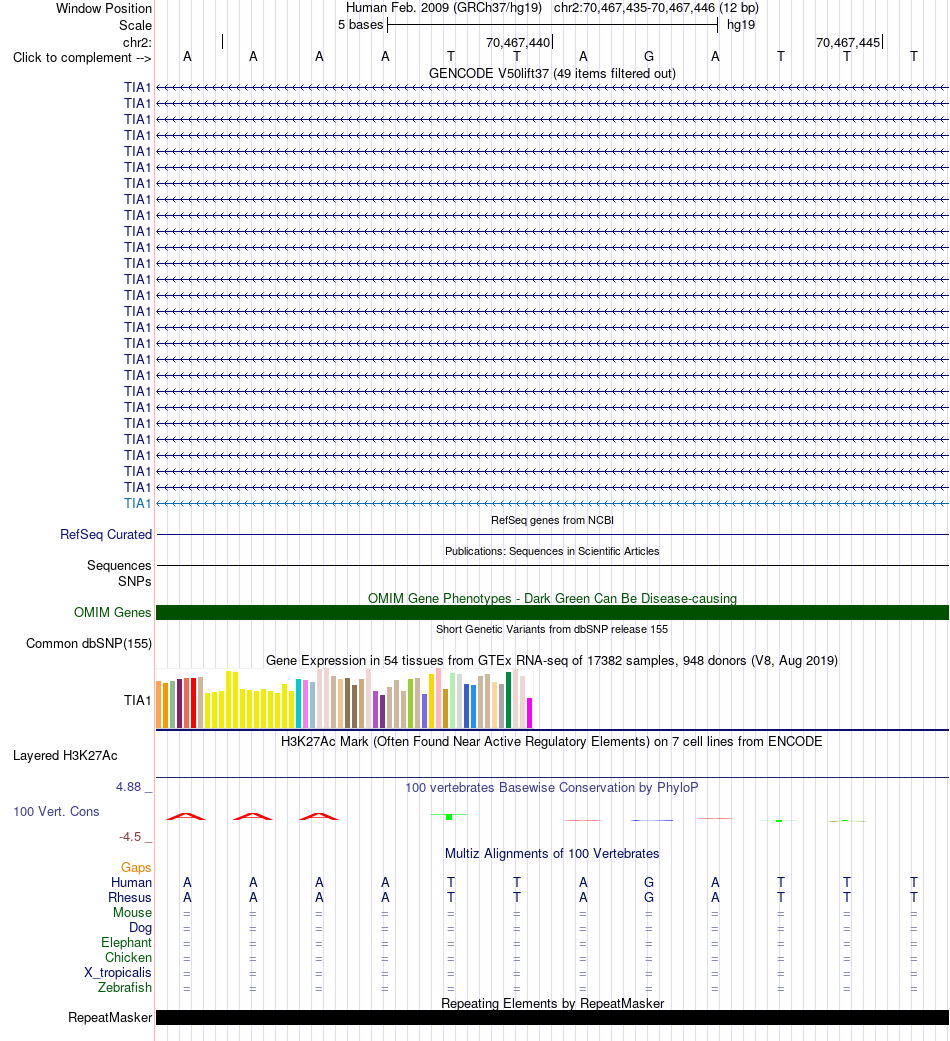Click the 'Elephant' species label
This screenshot has width=950, height=1041.
[126, 943]
